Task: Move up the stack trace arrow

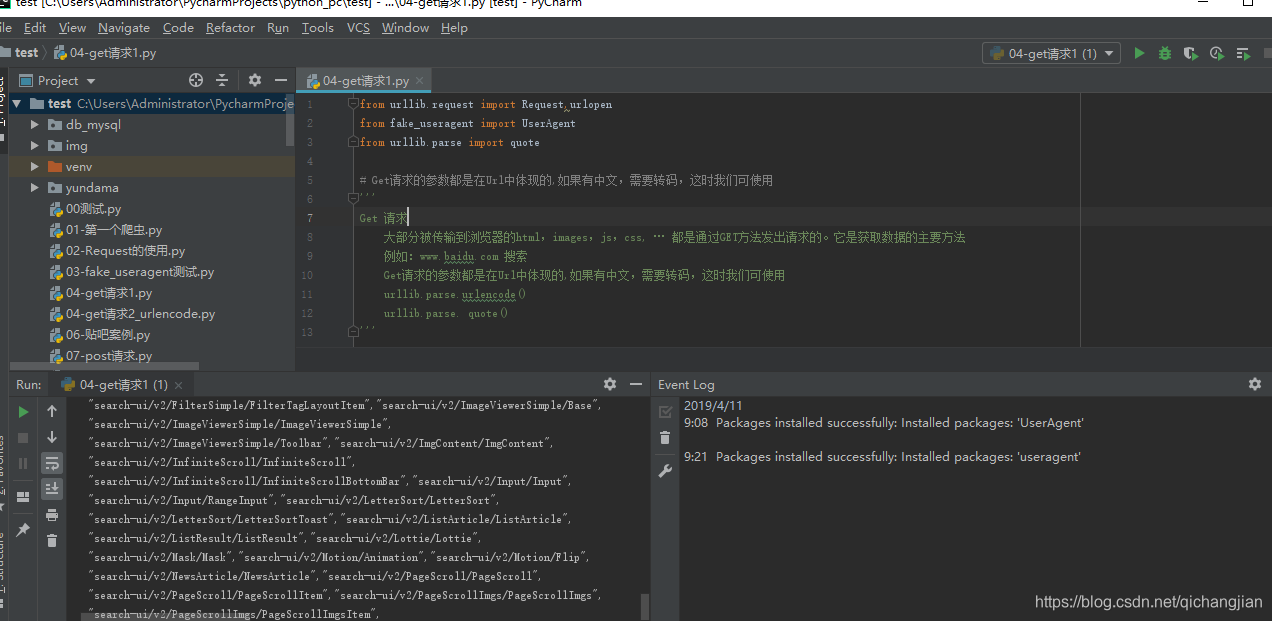Action: pos(52,411)
